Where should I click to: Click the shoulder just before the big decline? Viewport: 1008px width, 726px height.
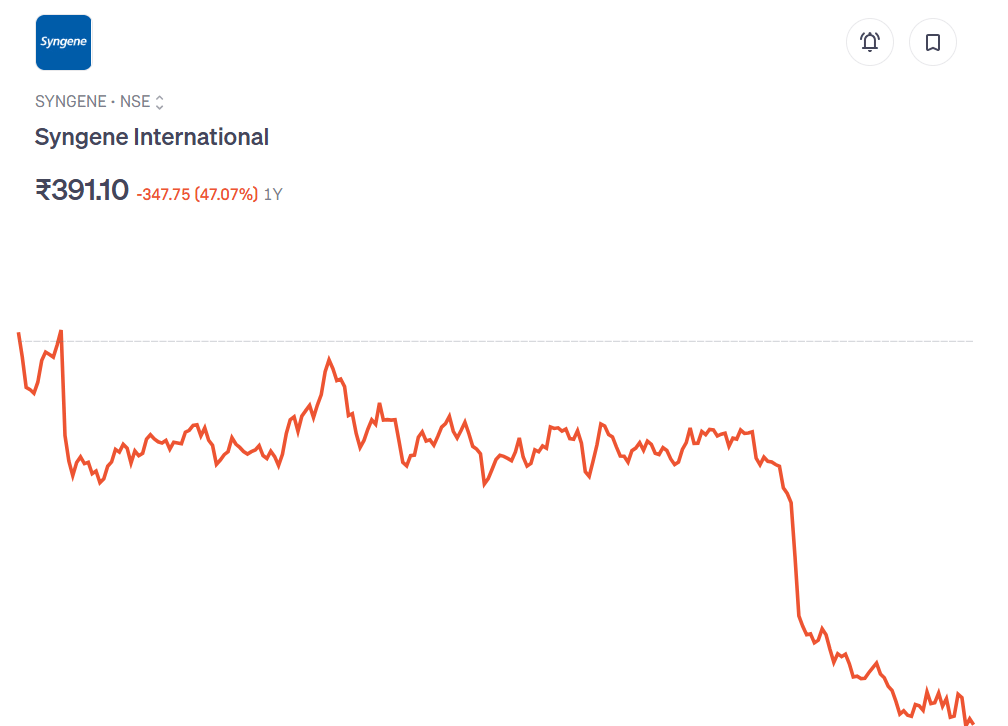click(x=753, y=431)
